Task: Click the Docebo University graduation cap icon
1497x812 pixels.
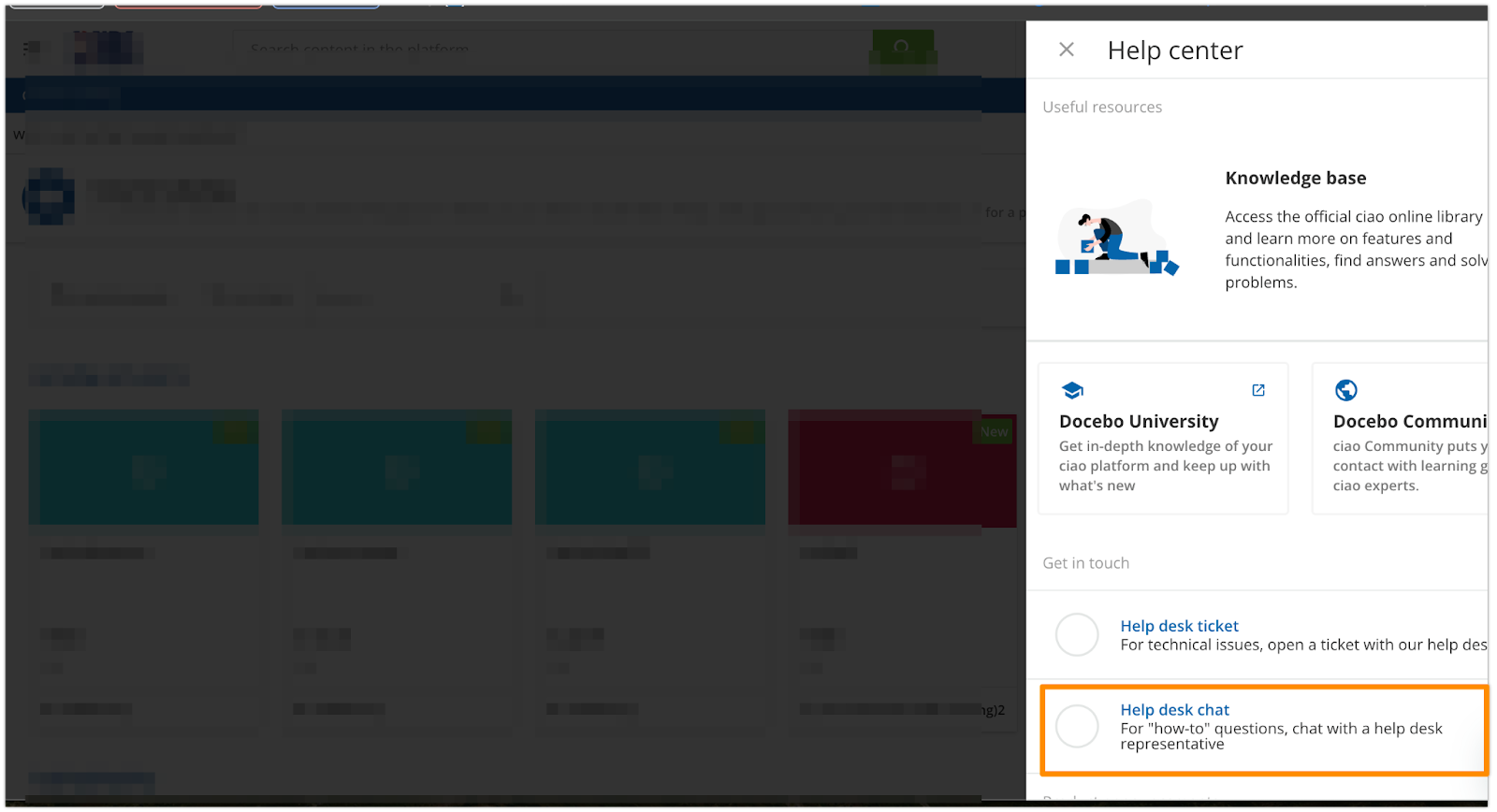Action: pos(1072,390)
